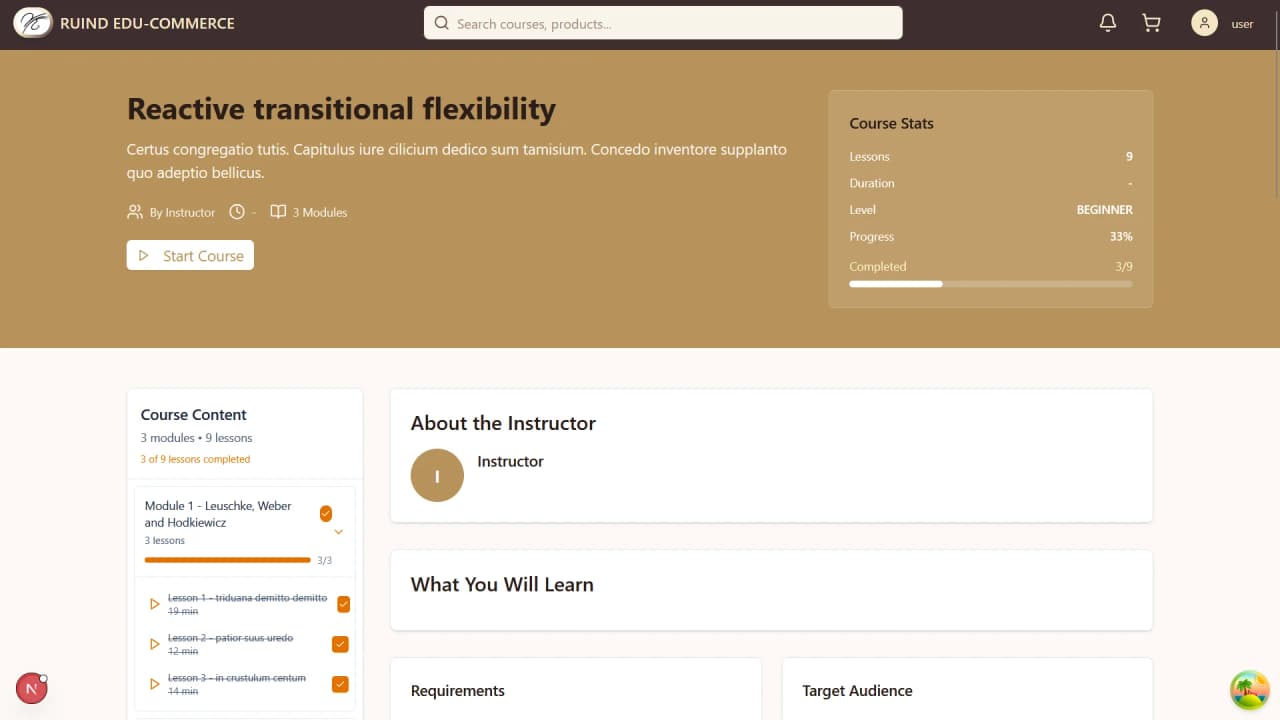Viewport: 1280px width, 720px height.
Task: Toggle the Module 1 completed badge
Action: (326, 513)
